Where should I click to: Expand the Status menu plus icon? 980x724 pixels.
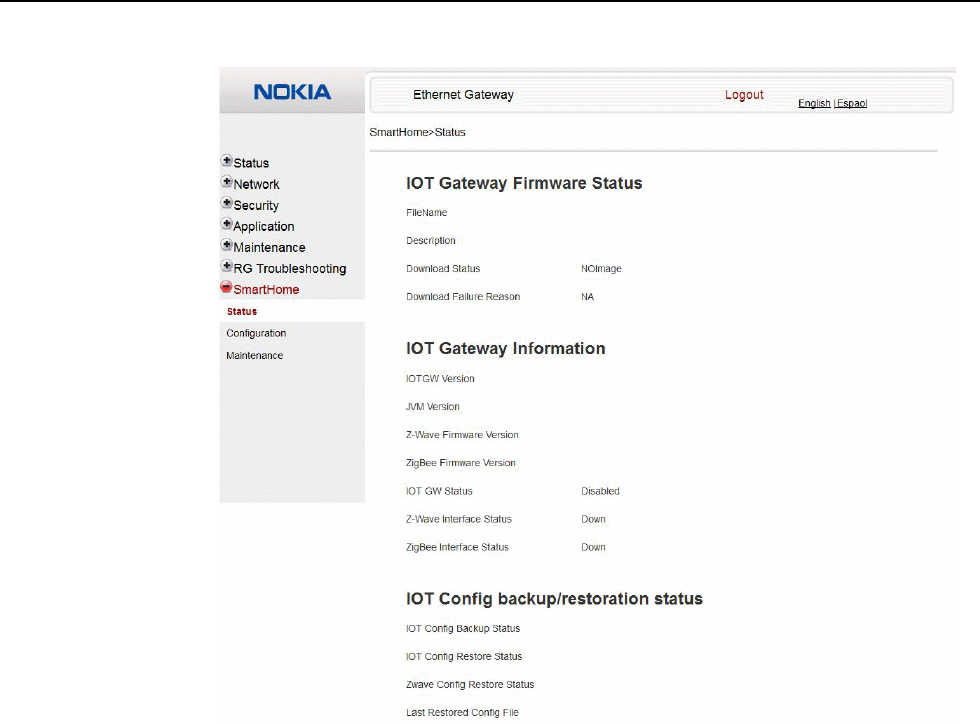pos(227,162)
